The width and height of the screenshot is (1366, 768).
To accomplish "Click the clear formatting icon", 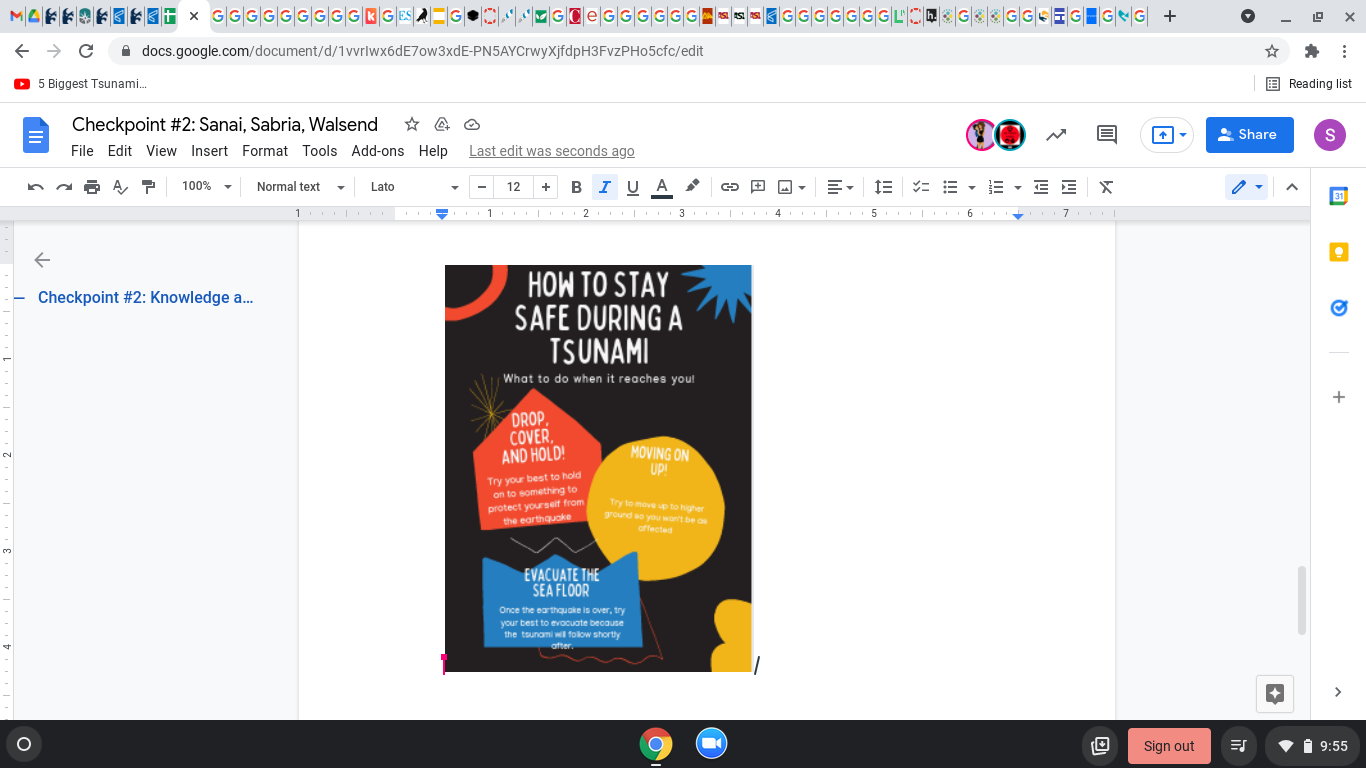I will coord(1106,187).
